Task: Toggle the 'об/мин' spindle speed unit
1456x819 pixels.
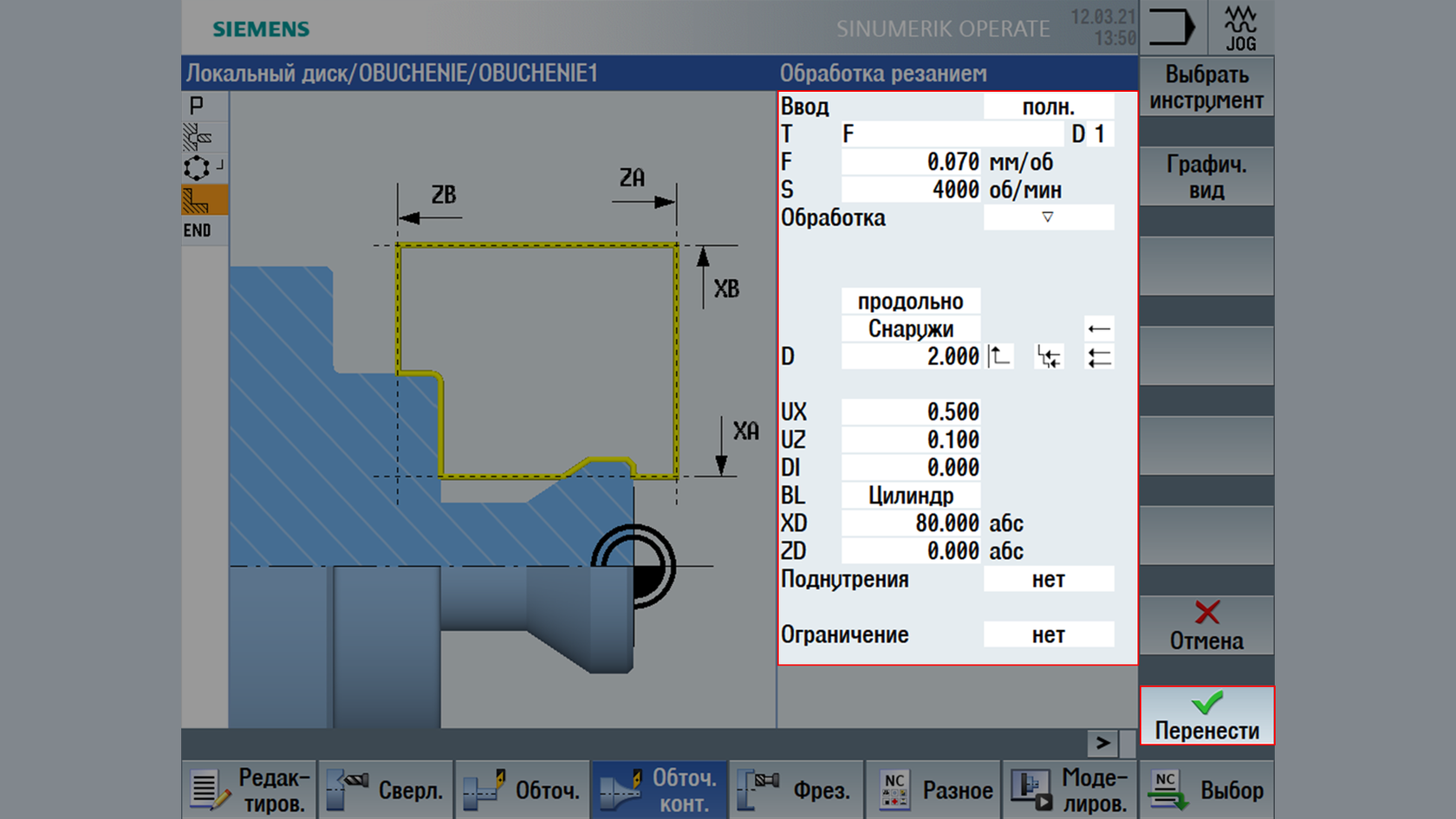Action: point(1025,190)
